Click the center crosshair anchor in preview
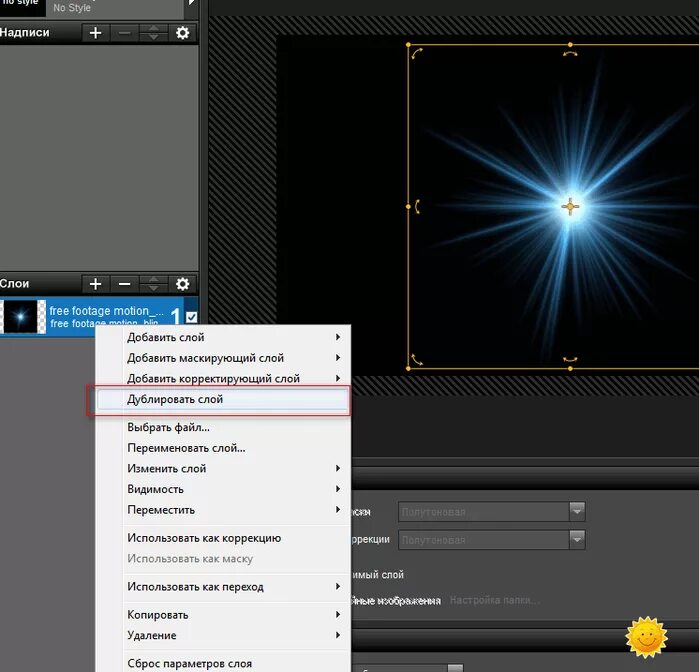This screenshot has height=672, width=699. coord(570,206)
